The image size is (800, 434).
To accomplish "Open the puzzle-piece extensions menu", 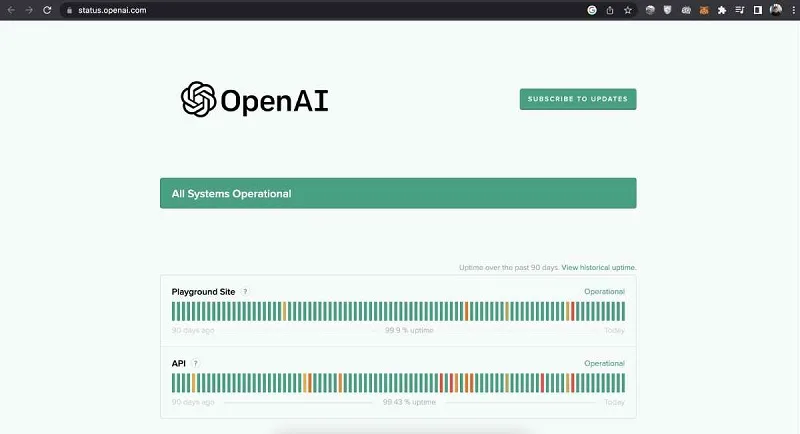I will (722, 10).
